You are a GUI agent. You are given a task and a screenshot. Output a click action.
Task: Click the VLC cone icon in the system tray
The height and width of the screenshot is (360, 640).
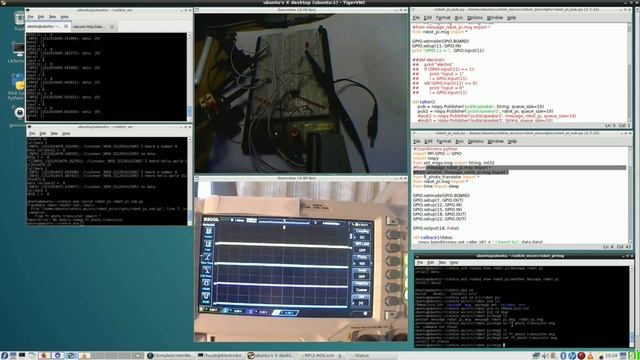[x=590, y=356]
